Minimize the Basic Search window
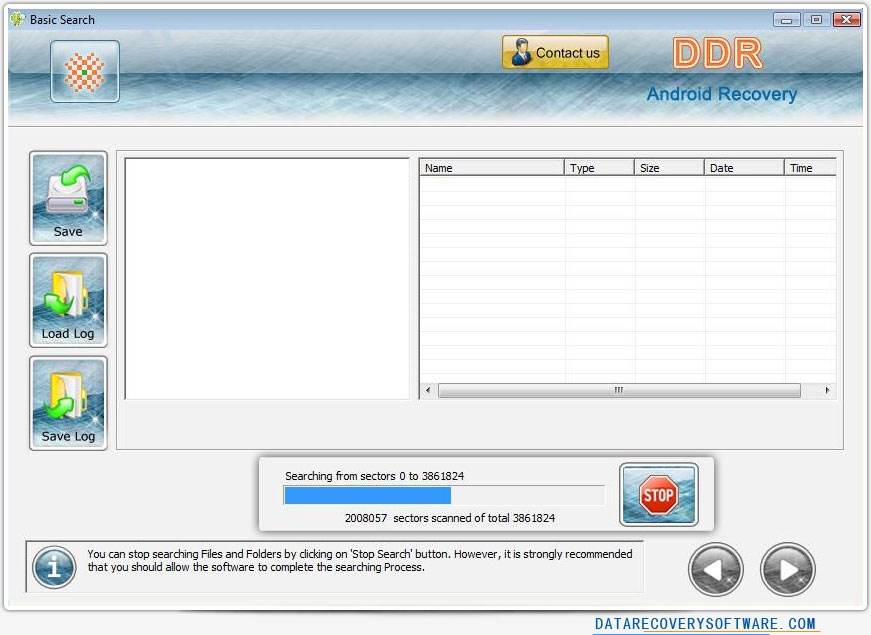Screen dimensions: 871x635 [x=786, y=20]
